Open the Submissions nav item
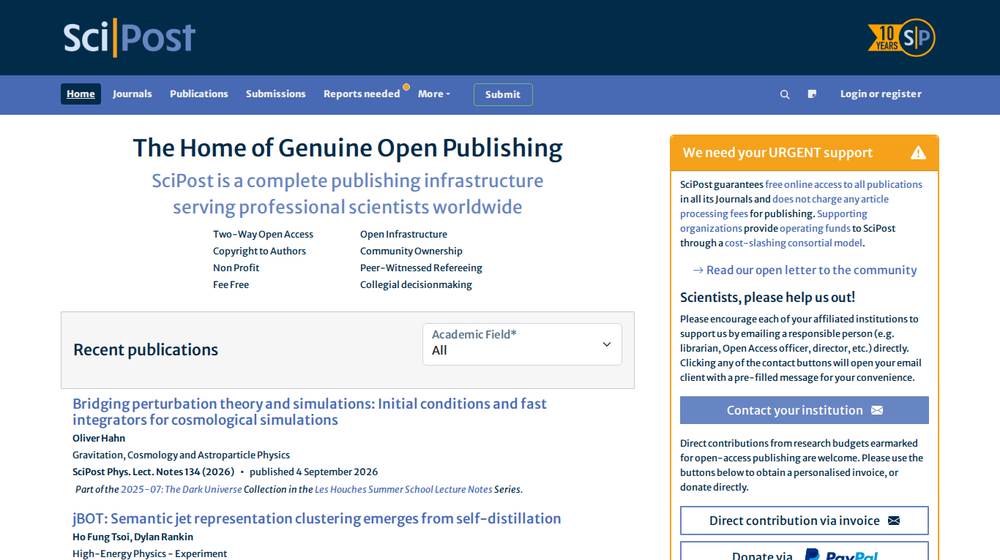The height and width of the screenshot is (560, 1000). click(276, 94)
